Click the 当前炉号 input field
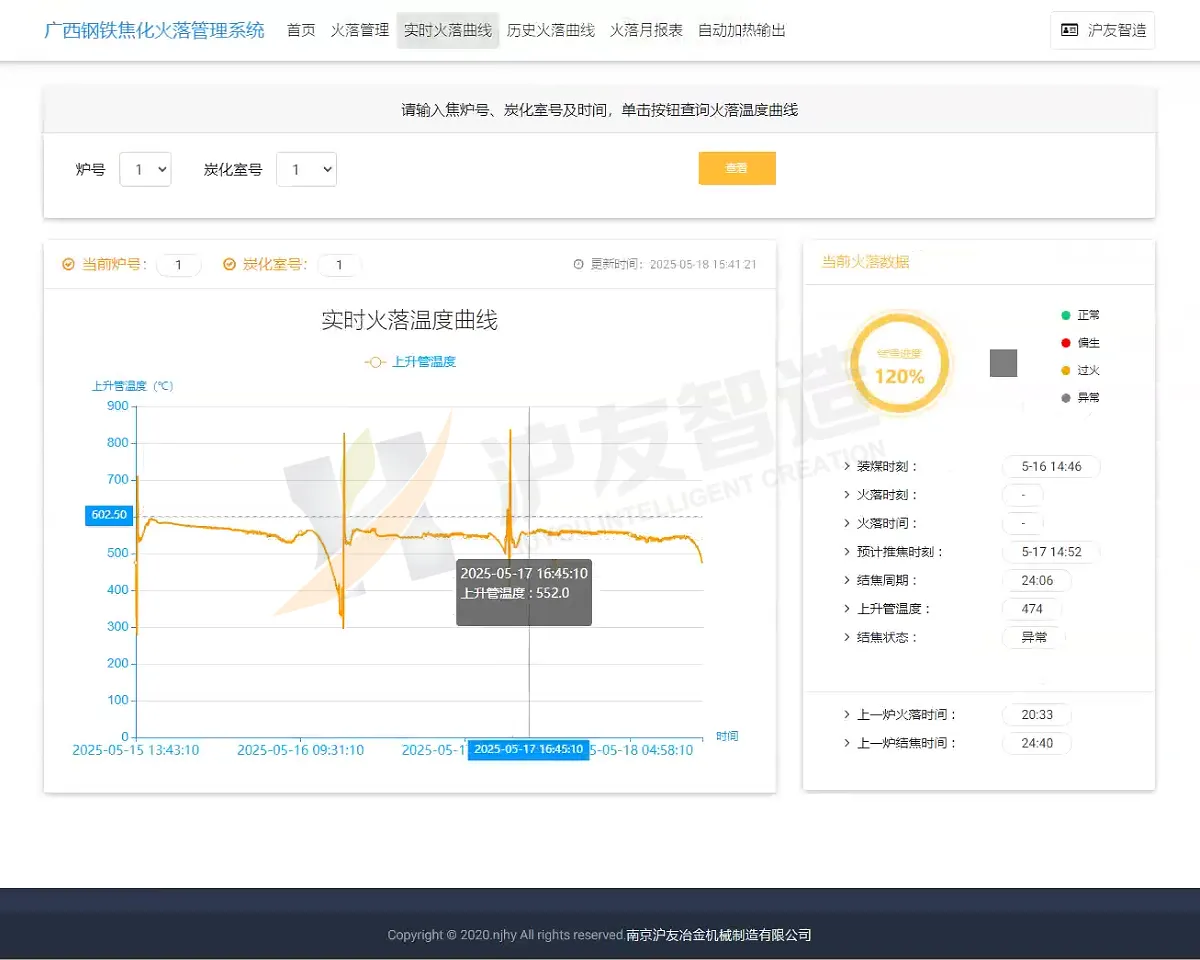The image size is (1200, 960). pos(179,265)
